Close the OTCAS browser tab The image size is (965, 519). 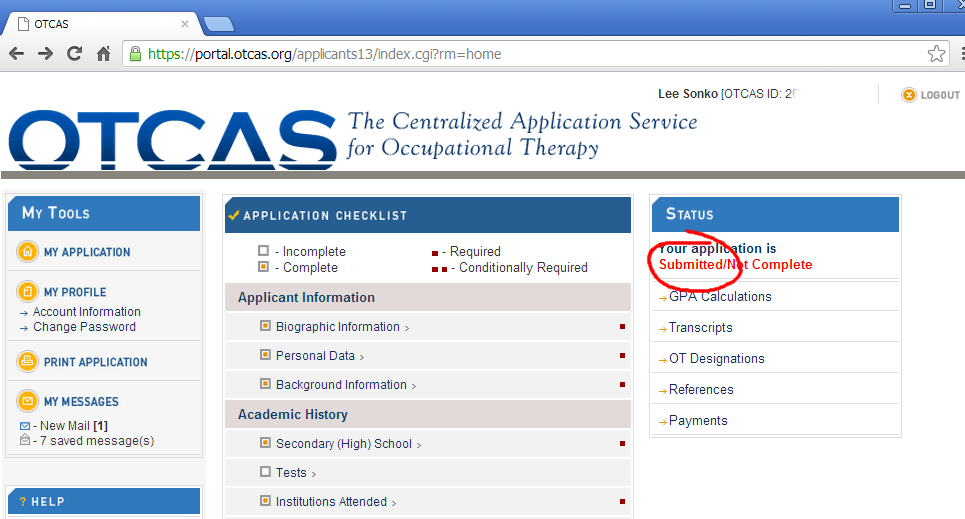tap(185, 24)
